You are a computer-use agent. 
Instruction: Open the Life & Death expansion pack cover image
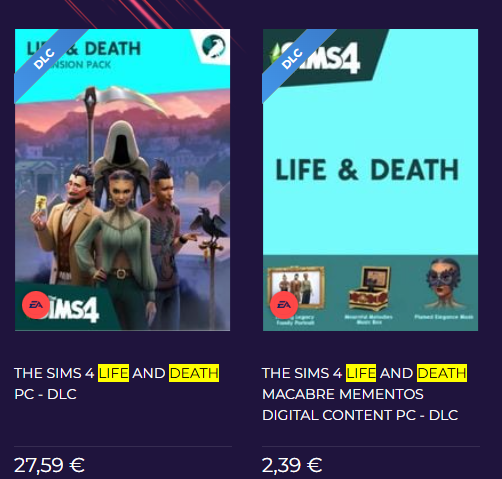122,180
